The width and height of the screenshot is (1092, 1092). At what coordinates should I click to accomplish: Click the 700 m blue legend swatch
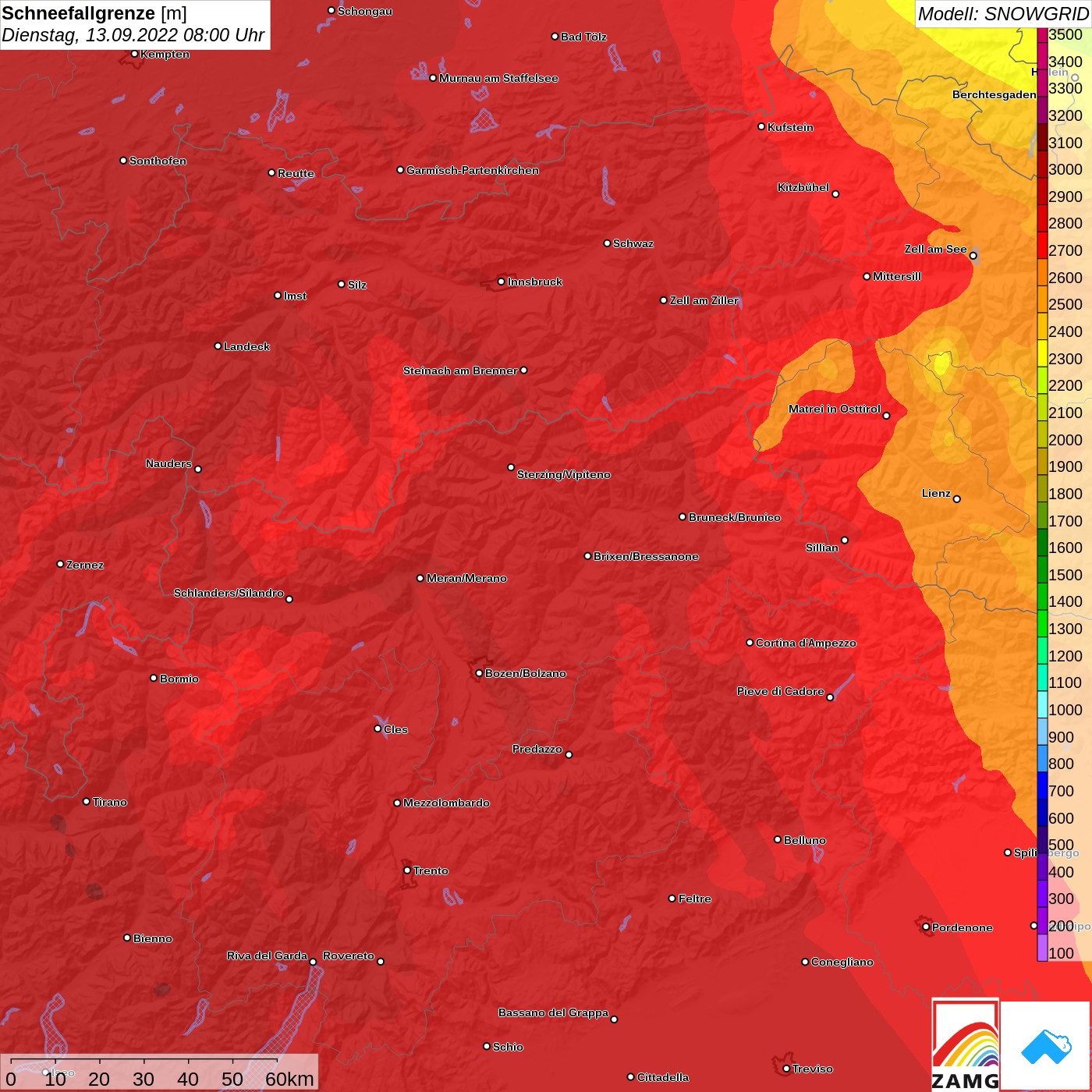coord(1042,785)
